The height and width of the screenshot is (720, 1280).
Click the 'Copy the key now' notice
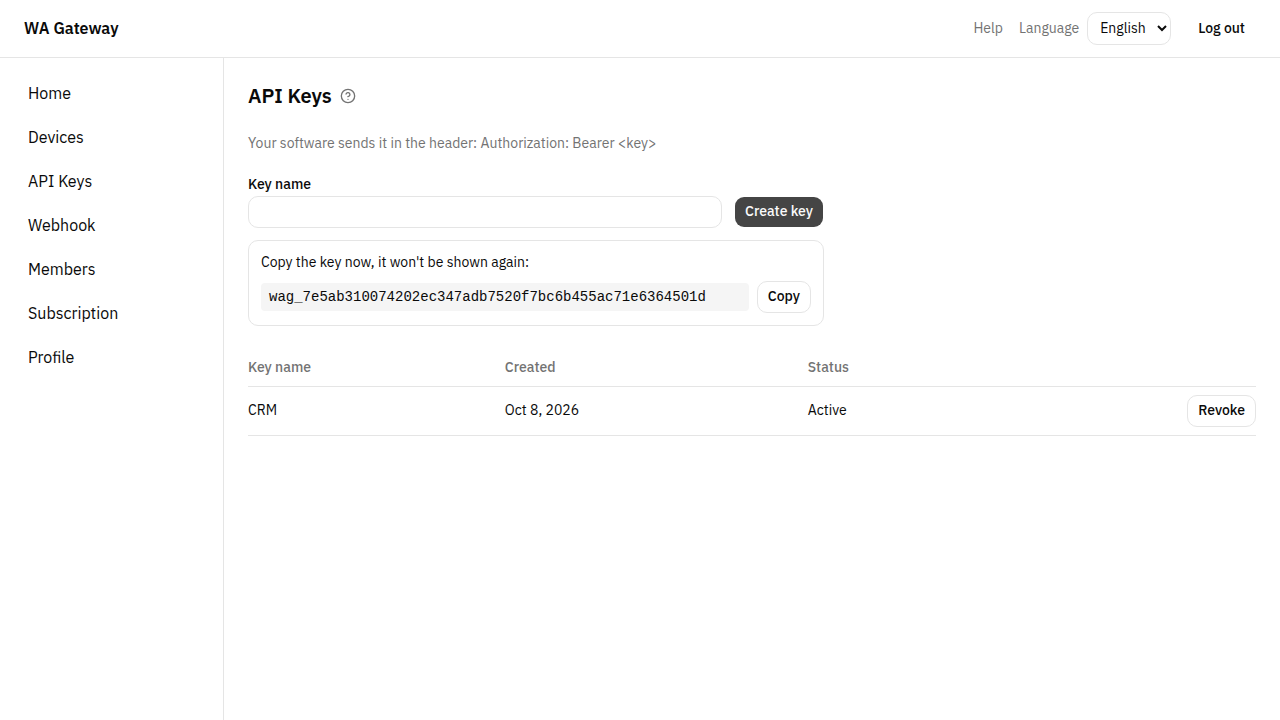[395, 262]
